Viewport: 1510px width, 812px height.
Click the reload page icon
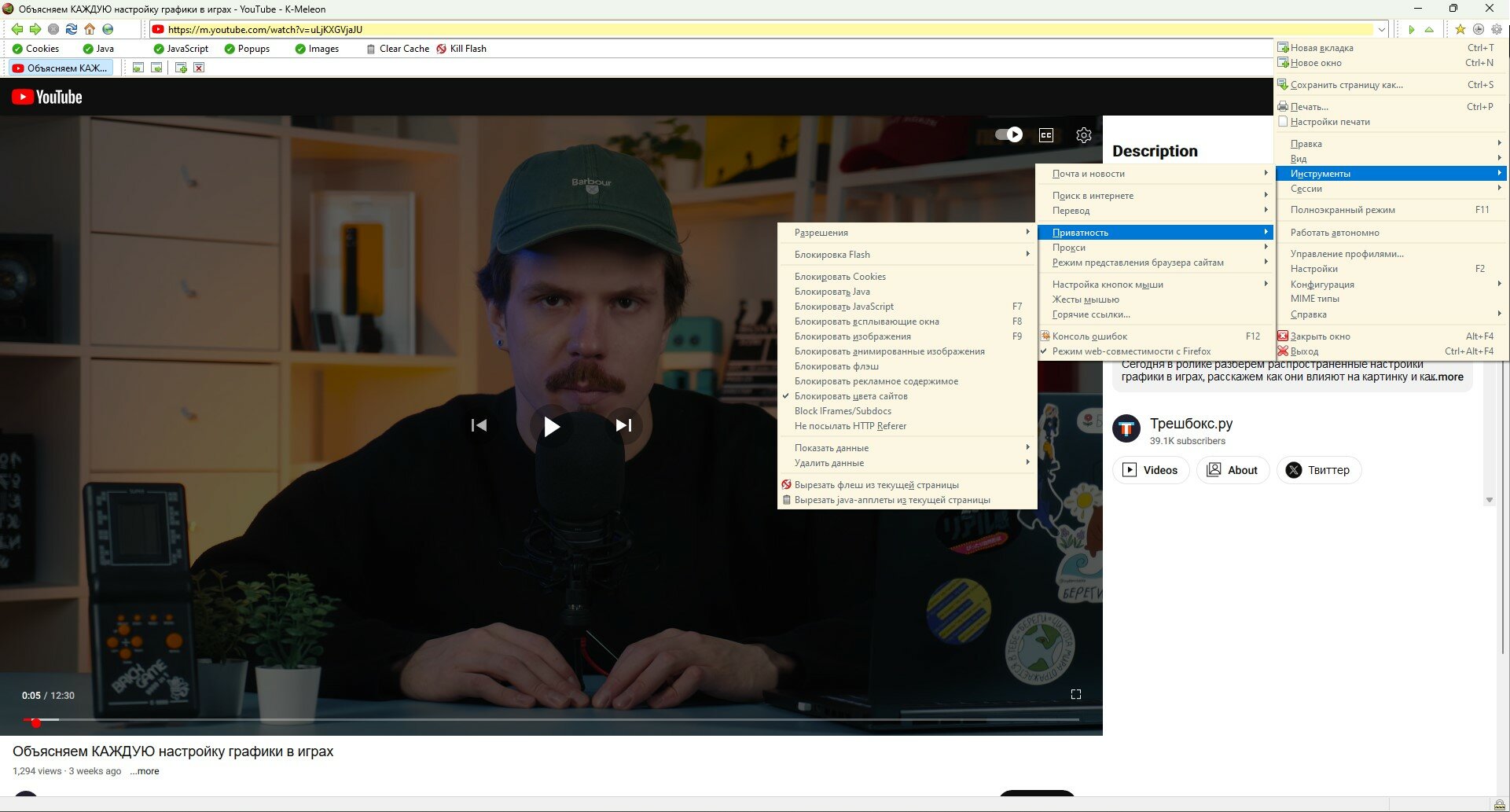coord(72,29)
